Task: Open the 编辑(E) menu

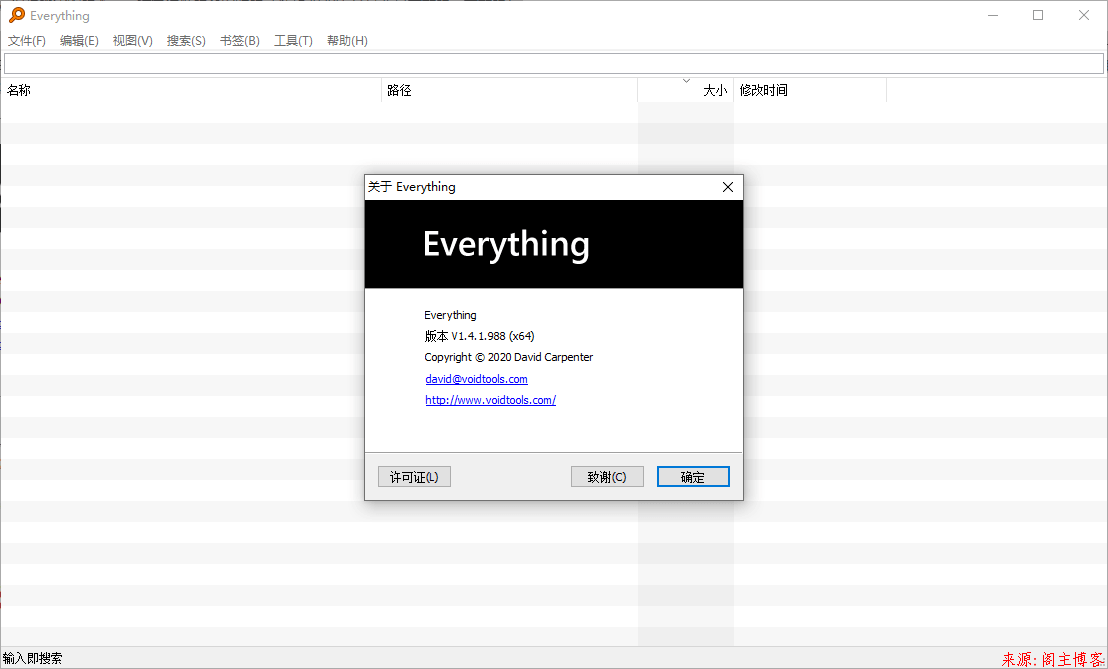Action: (79, 41)
